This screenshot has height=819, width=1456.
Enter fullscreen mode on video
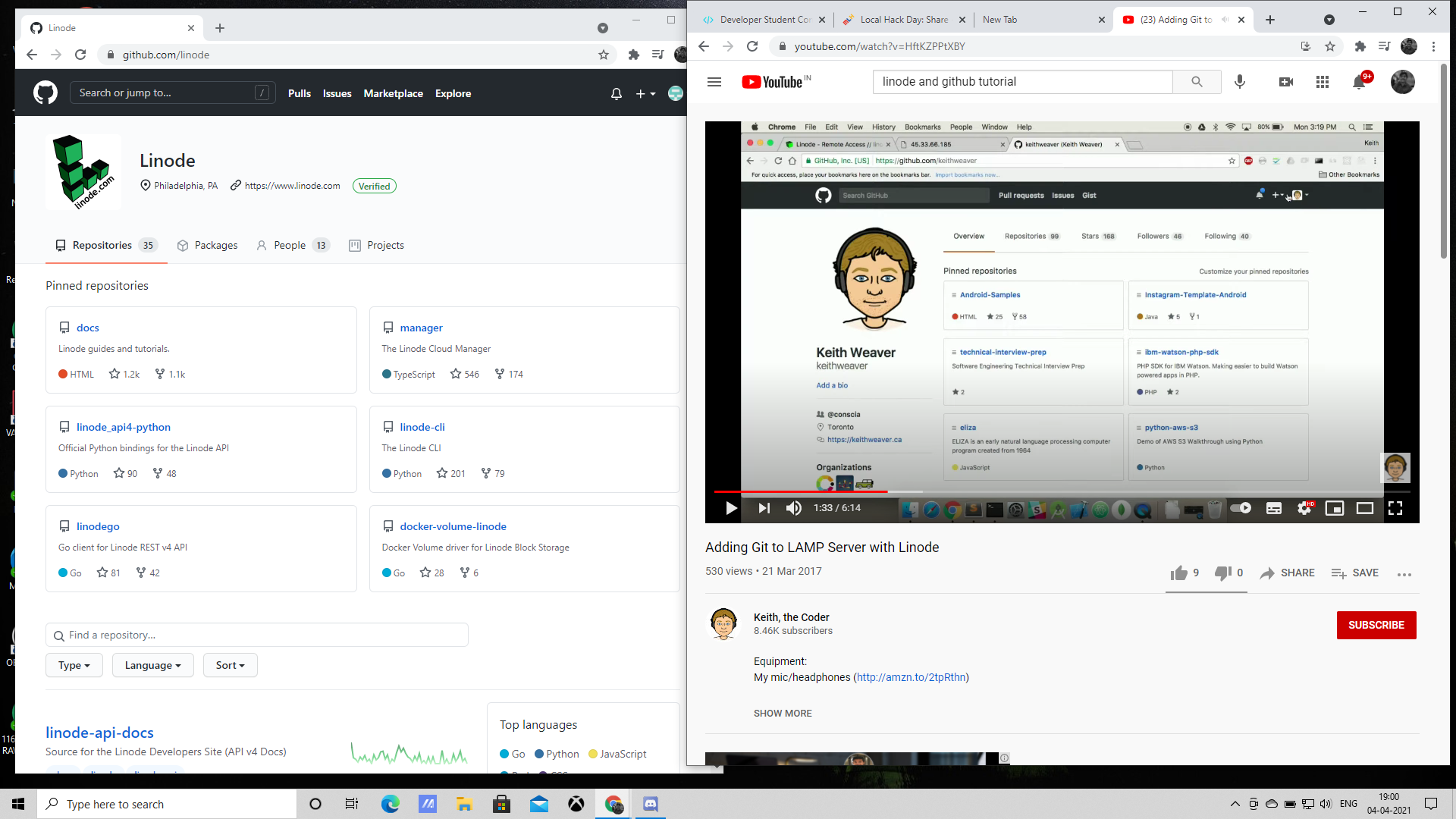[x=1395, y=508]
